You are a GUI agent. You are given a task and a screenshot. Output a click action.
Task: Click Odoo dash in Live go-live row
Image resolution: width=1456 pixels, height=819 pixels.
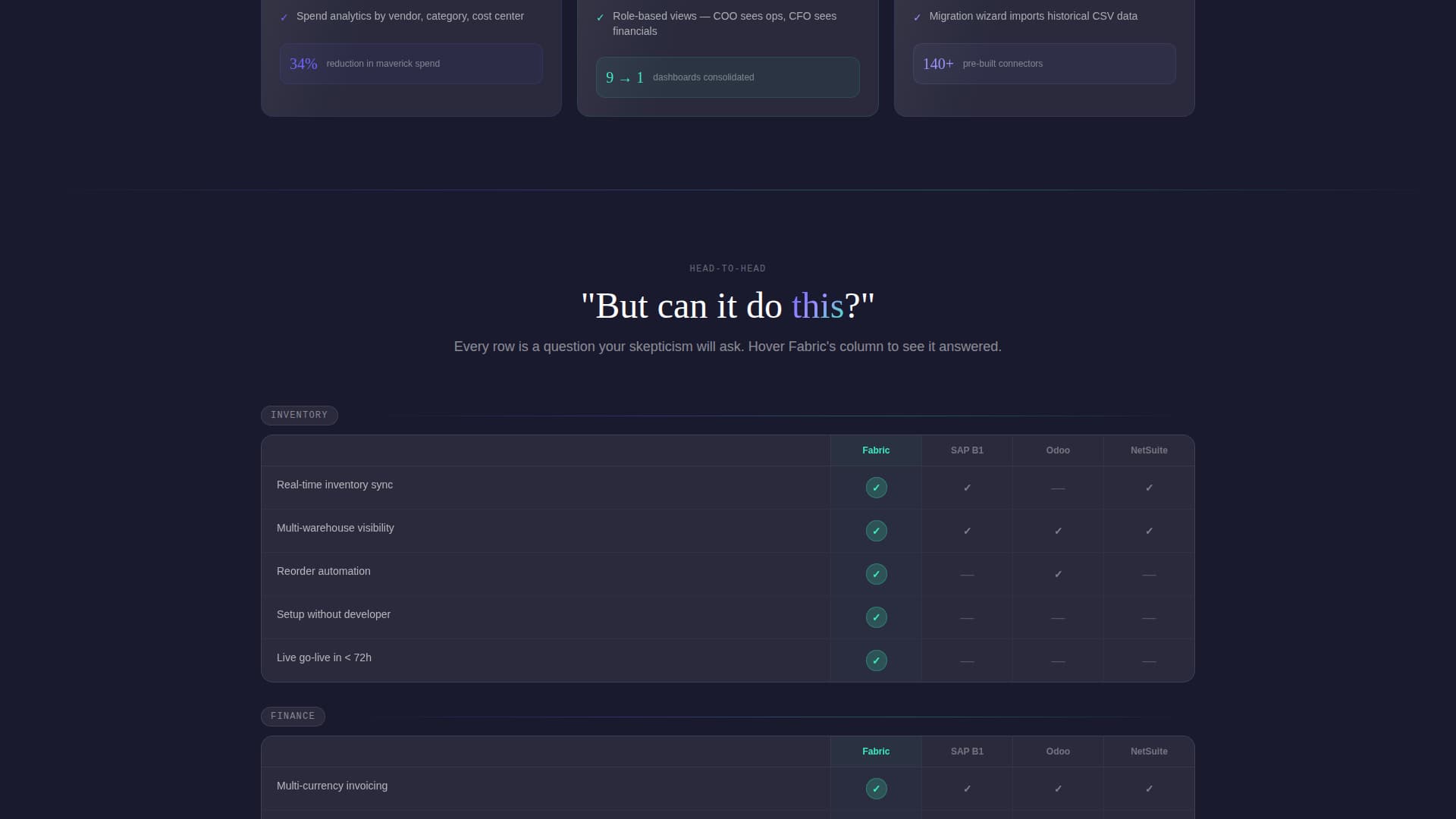pos(1058,661)
